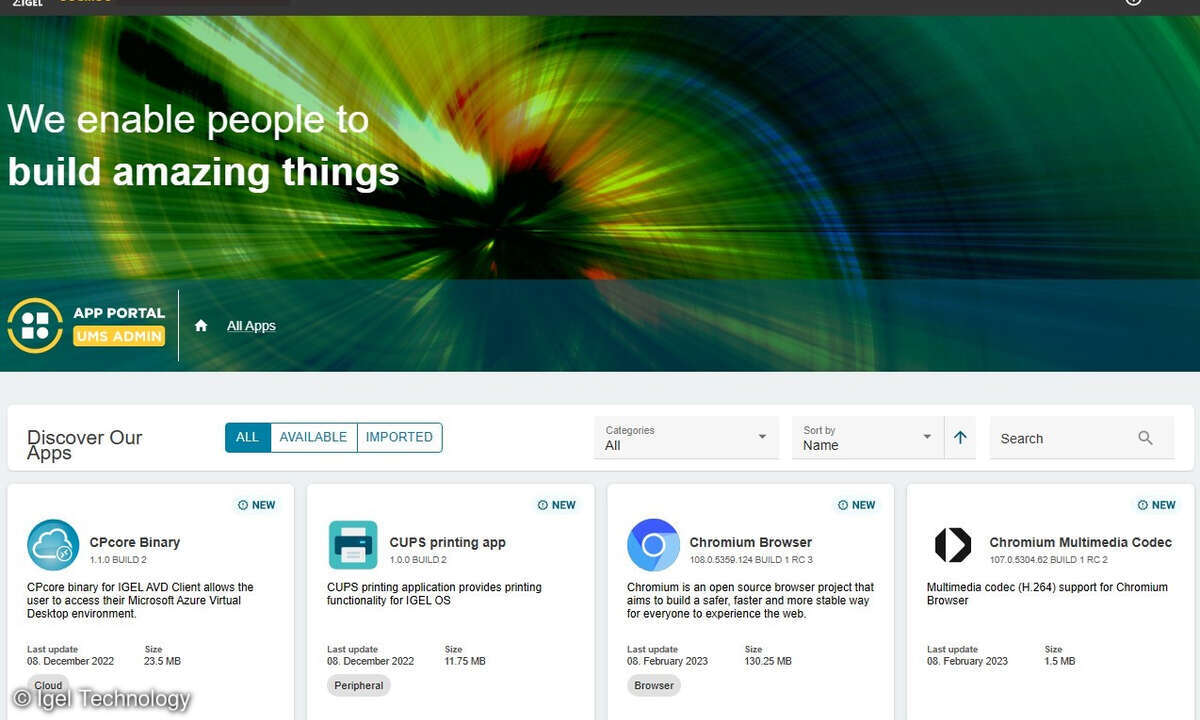Click the IGEL logo in top bar
The width and height of the screenshot is (1200, 720).
click(26, 4)
